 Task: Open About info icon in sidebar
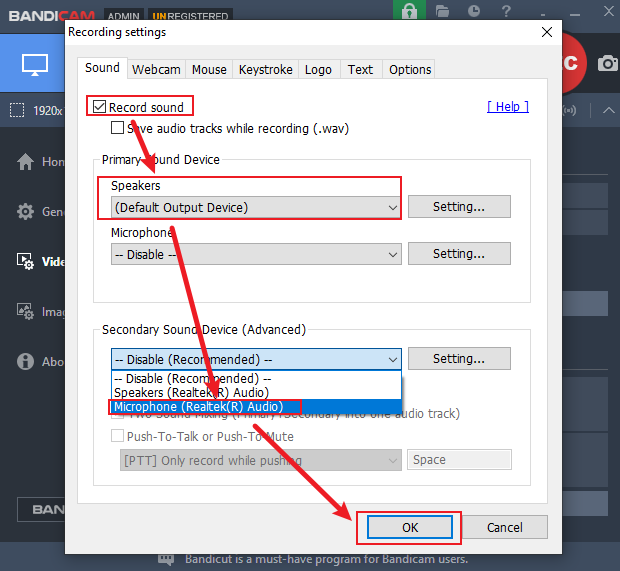25,361
